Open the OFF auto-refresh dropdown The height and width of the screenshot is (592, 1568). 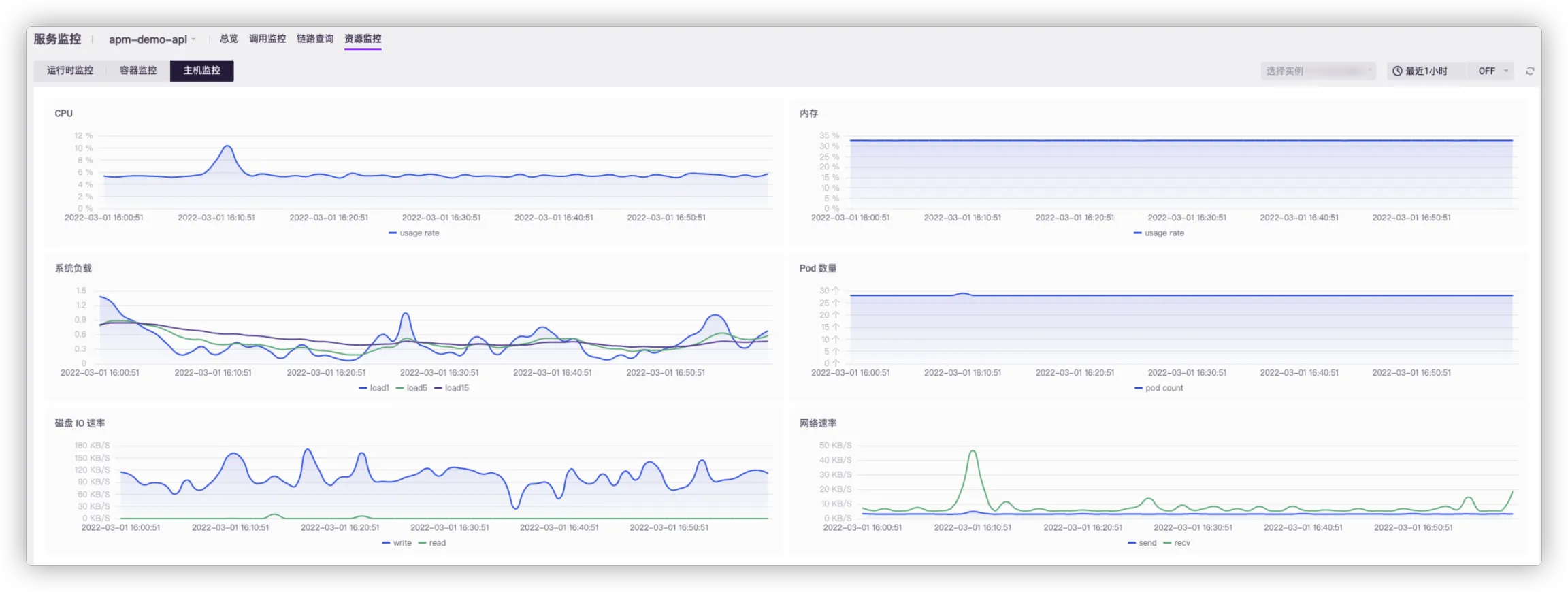click(x=1493, y=71)
